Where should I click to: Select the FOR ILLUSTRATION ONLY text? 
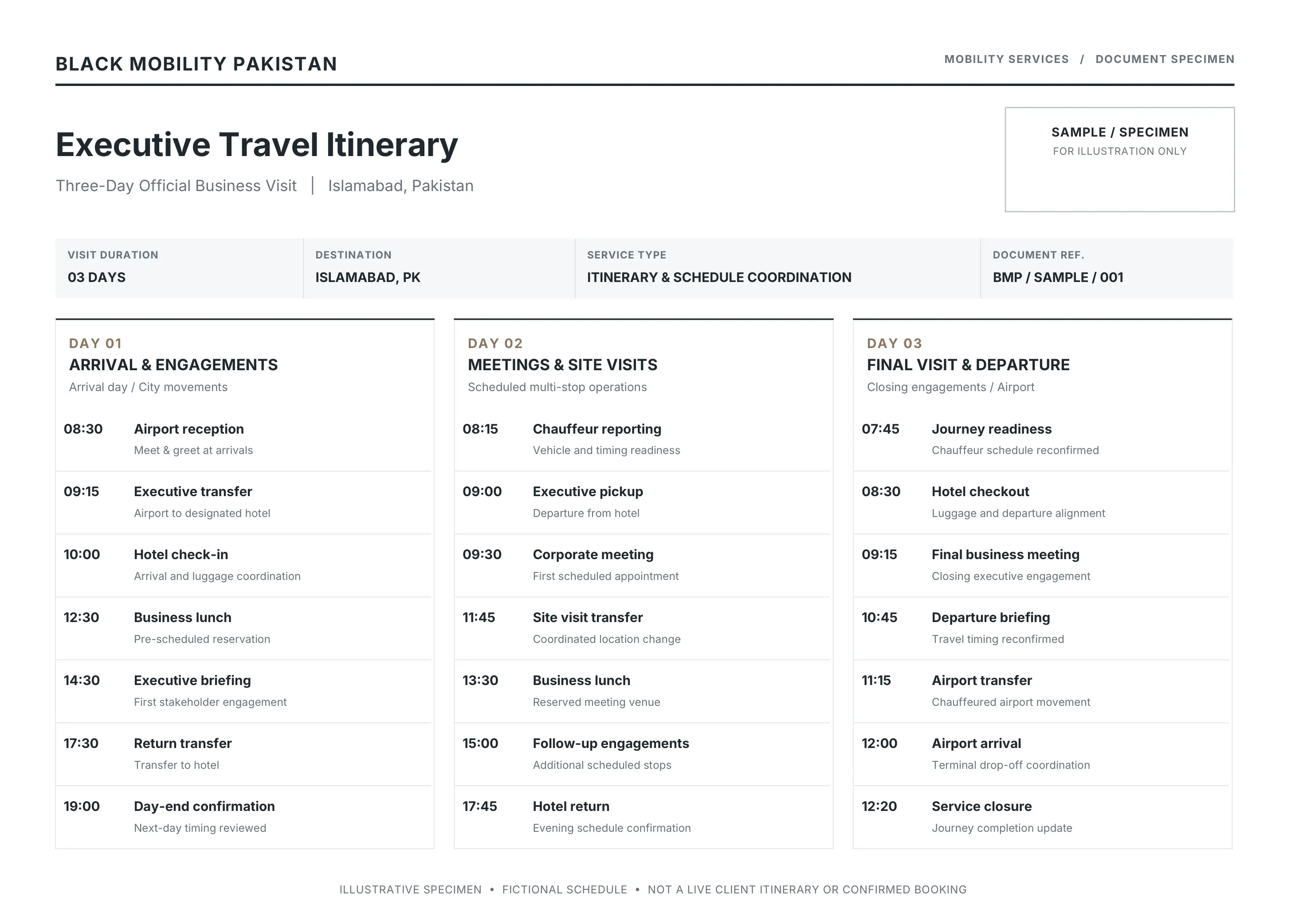click(x=1120, y=151)
